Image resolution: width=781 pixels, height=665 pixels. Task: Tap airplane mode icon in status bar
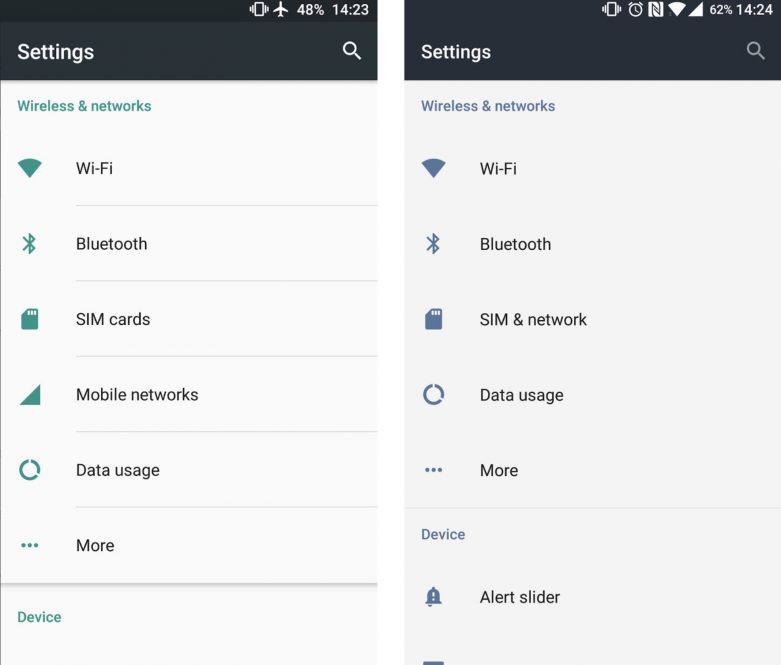click(281, 9)
